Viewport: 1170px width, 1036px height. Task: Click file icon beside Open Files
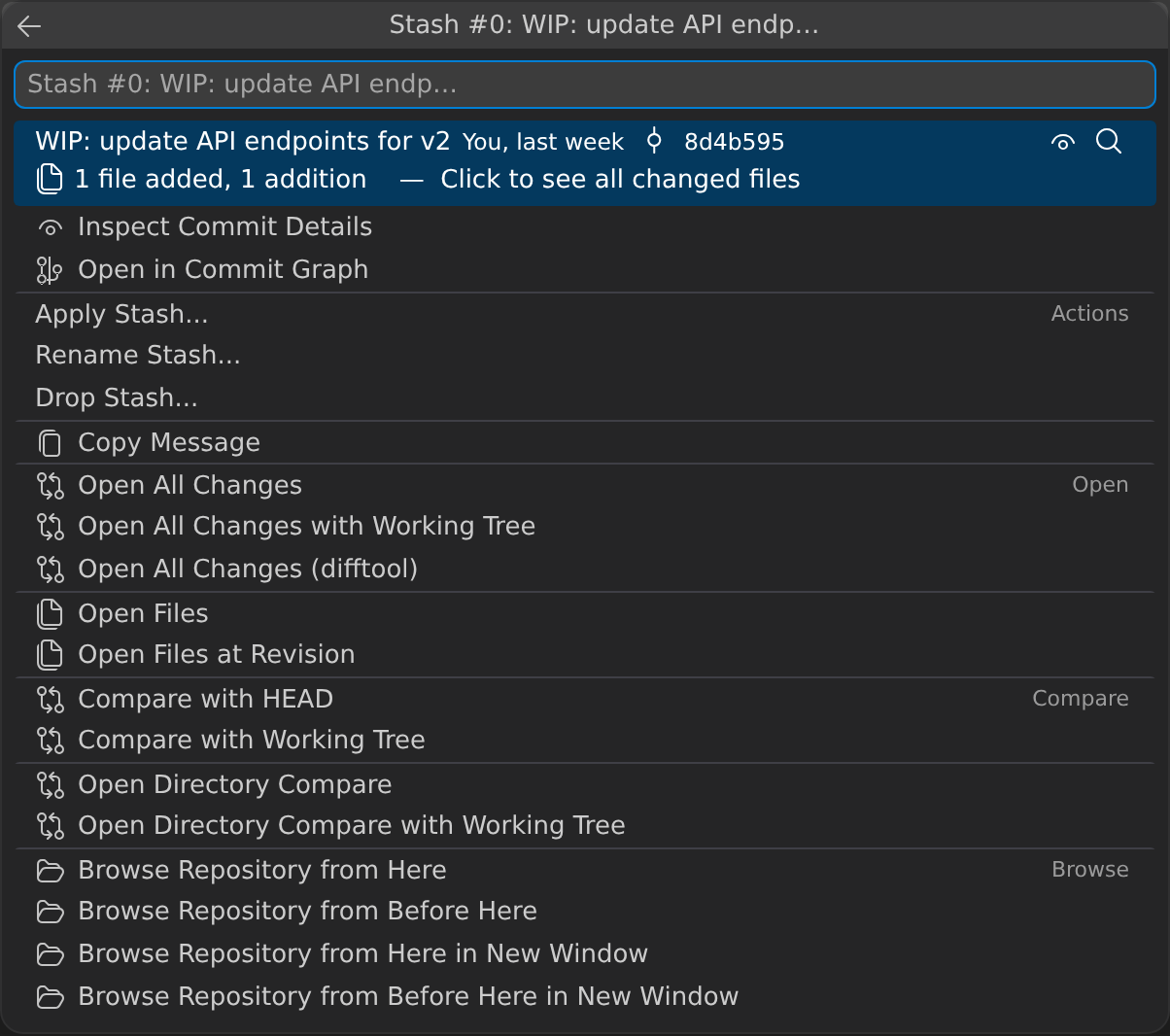click(50, 614)
